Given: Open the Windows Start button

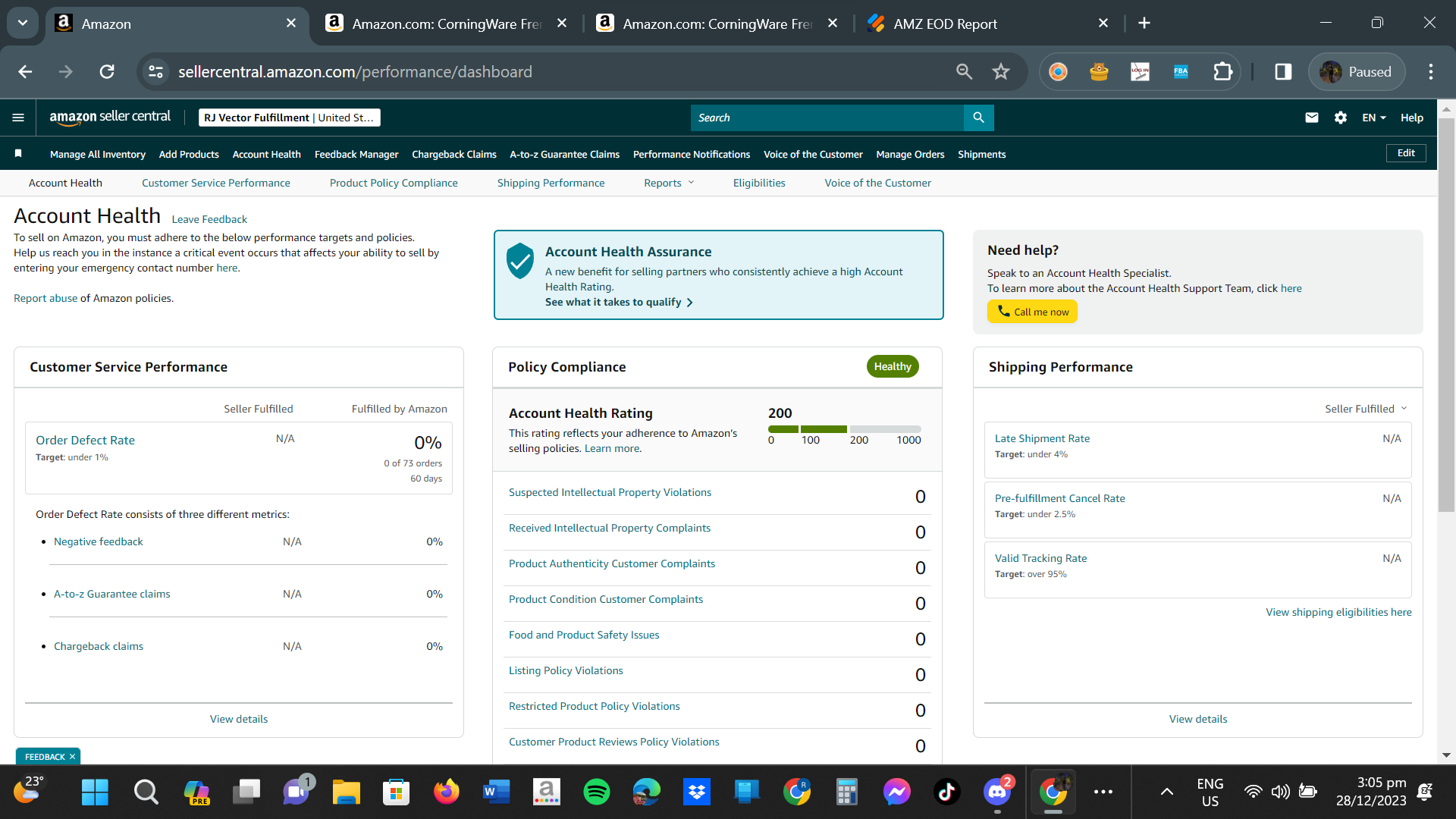Looking at the screenshot, I should click(x=95, y=792).
